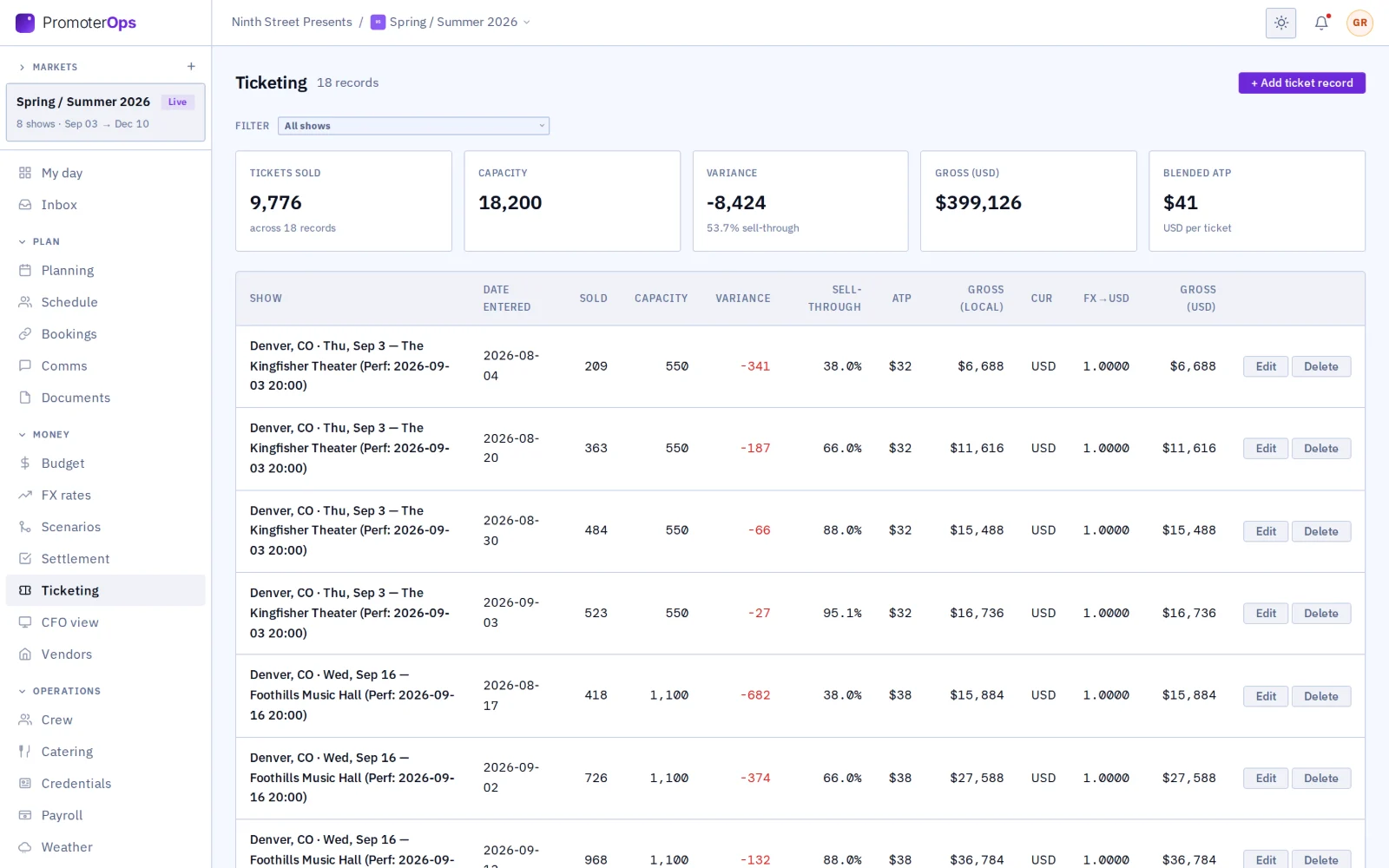Edit the 2026-08-04 Kingfisher record
The height and width of the screenshot is (868, 1389).
click(1266, 366)
